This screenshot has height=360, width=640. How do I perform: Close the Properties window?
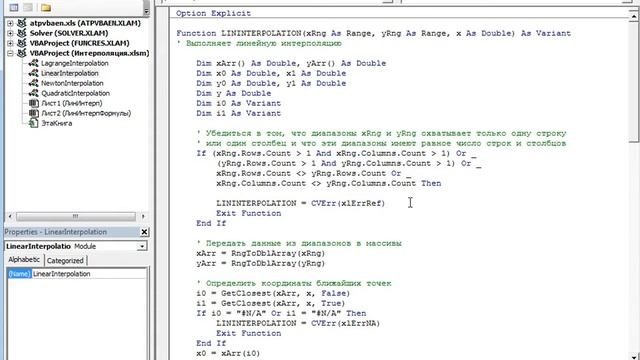(x=144, y=232)
